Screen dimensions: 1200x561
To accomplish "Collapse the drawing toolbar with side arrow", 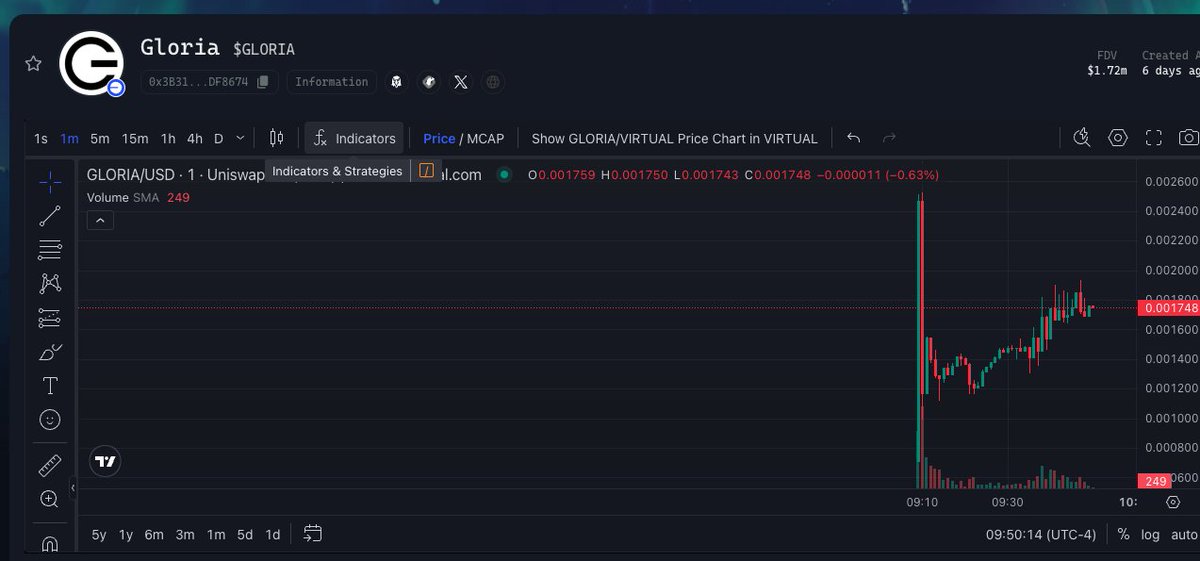I will [72, 488].
